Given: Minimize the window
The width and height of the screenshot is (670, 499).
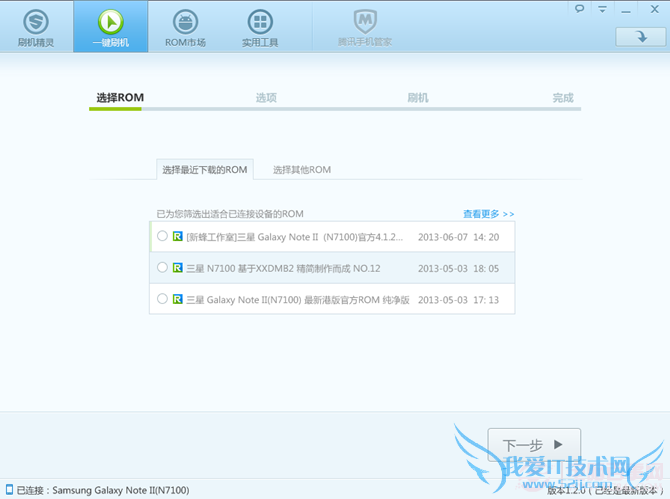Looking at the screenshot, I should pos(626,10).
